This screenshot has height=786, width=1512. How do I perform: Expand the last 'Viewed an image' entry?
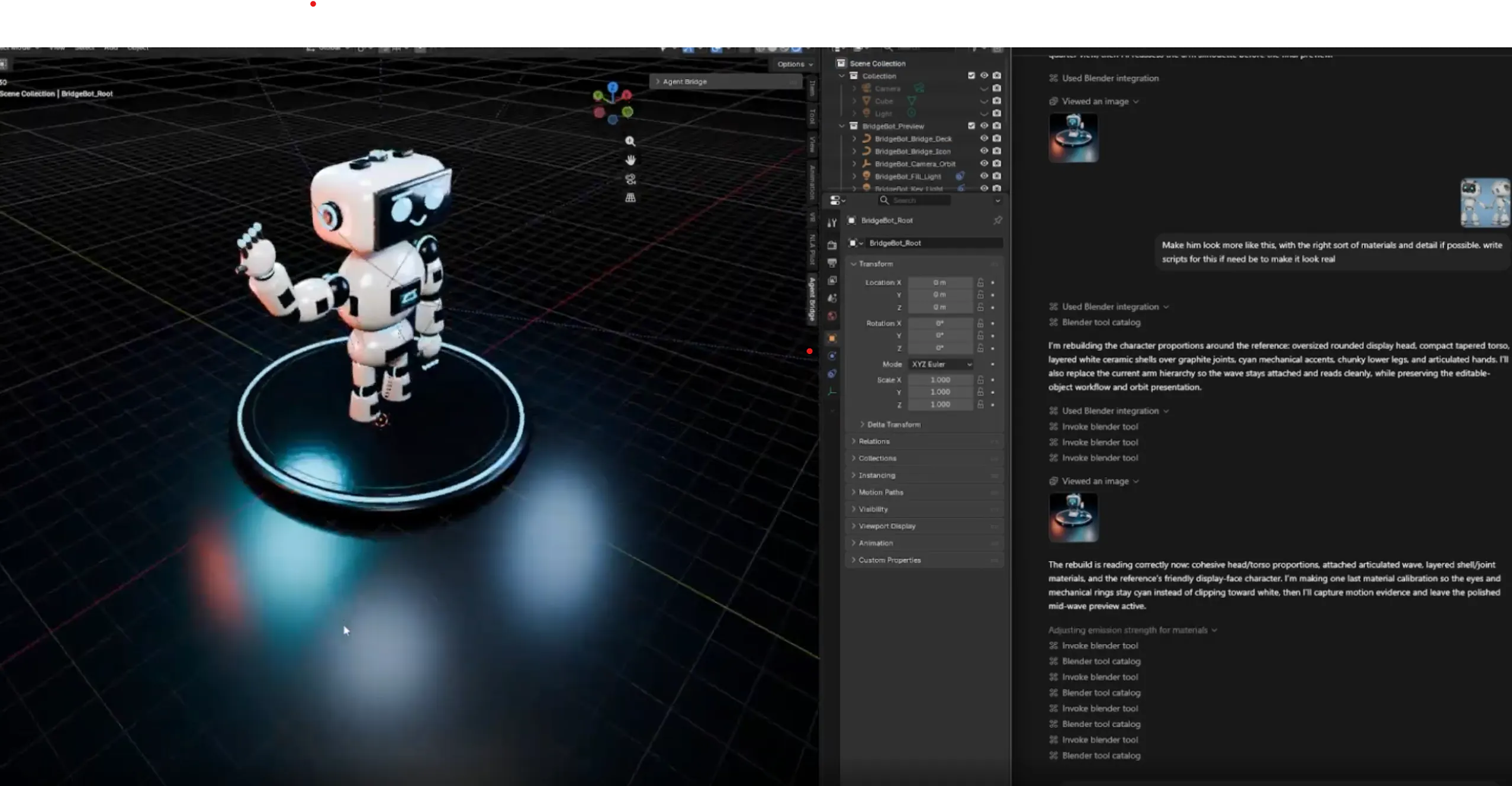[x=1094, y=481]
